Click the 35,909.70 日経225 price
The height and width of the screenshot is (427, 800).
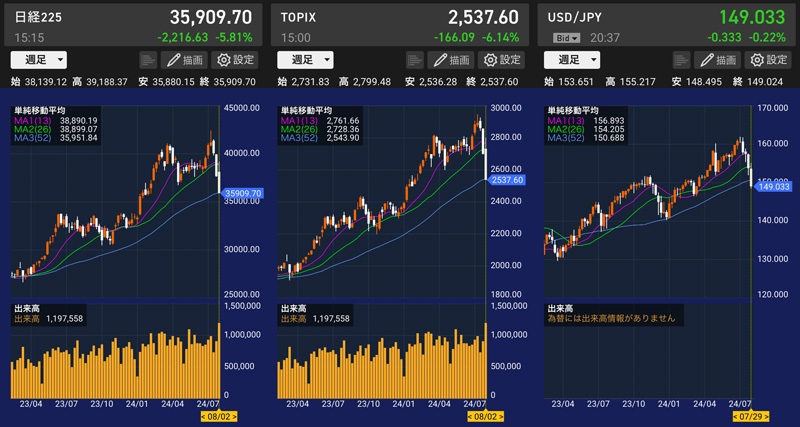pyautogui.click(x=211, y=17)
